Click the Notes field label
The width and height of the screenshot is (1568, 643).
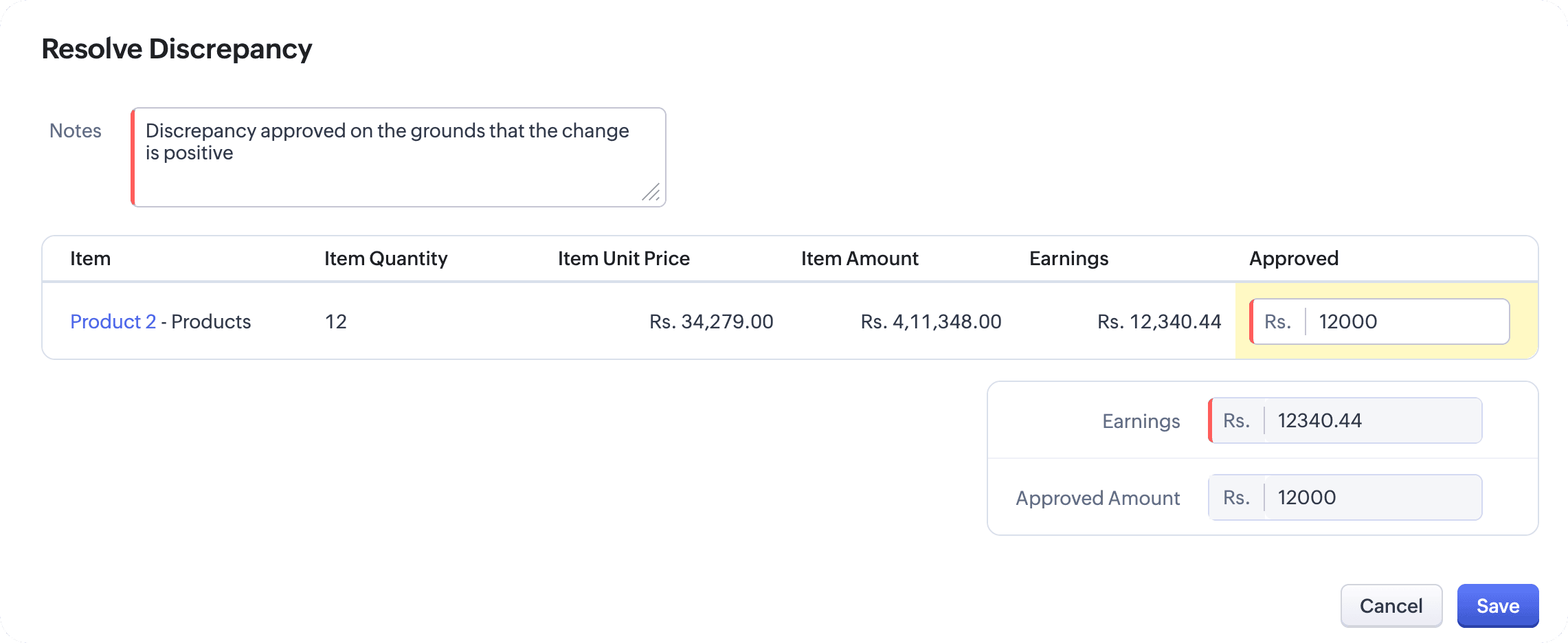(76, 131)
